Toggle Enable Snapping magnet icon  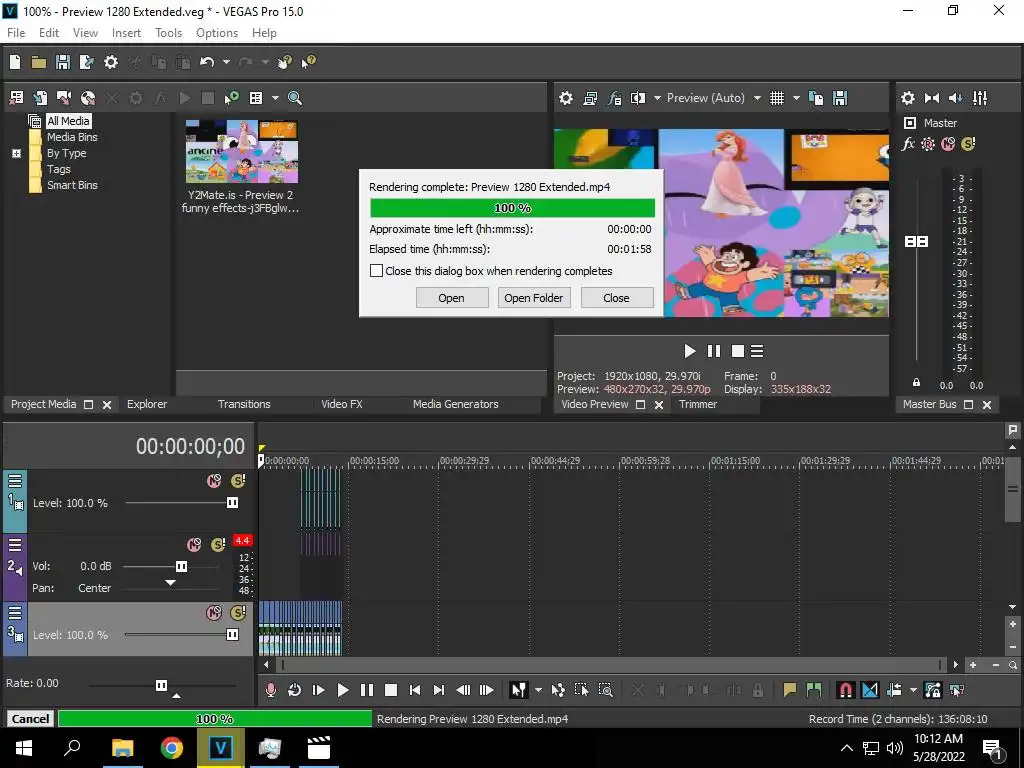tap(846, 690)
